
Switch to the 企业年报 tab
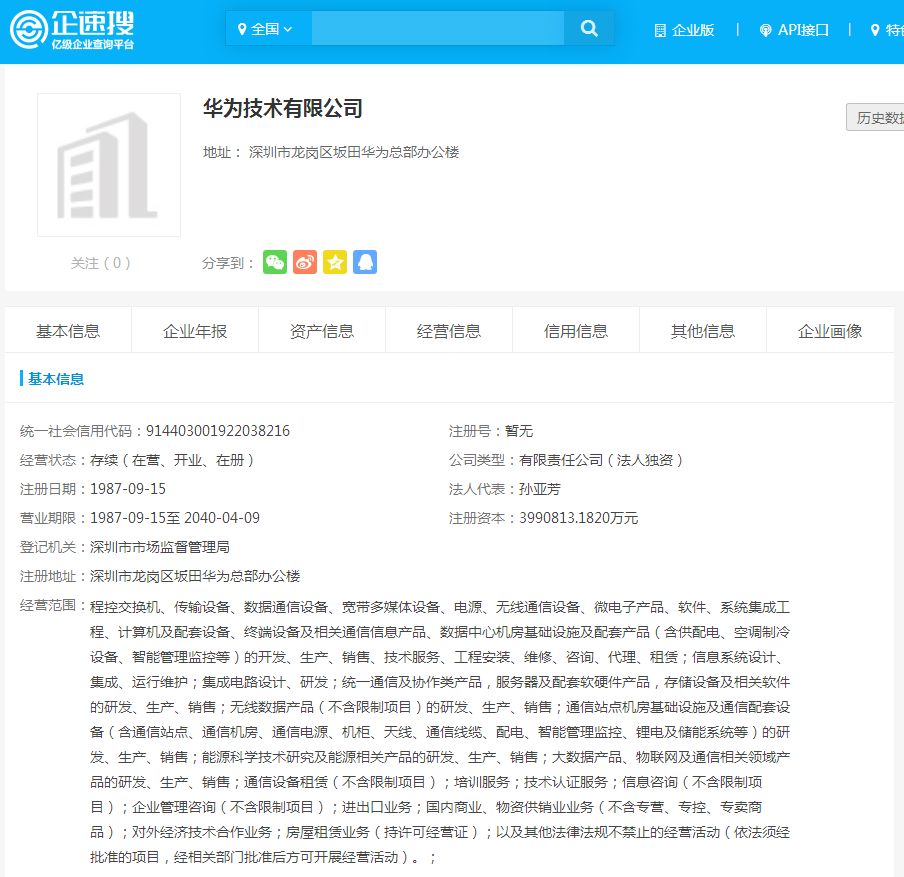pyautogui.click(x=194, y=329)
